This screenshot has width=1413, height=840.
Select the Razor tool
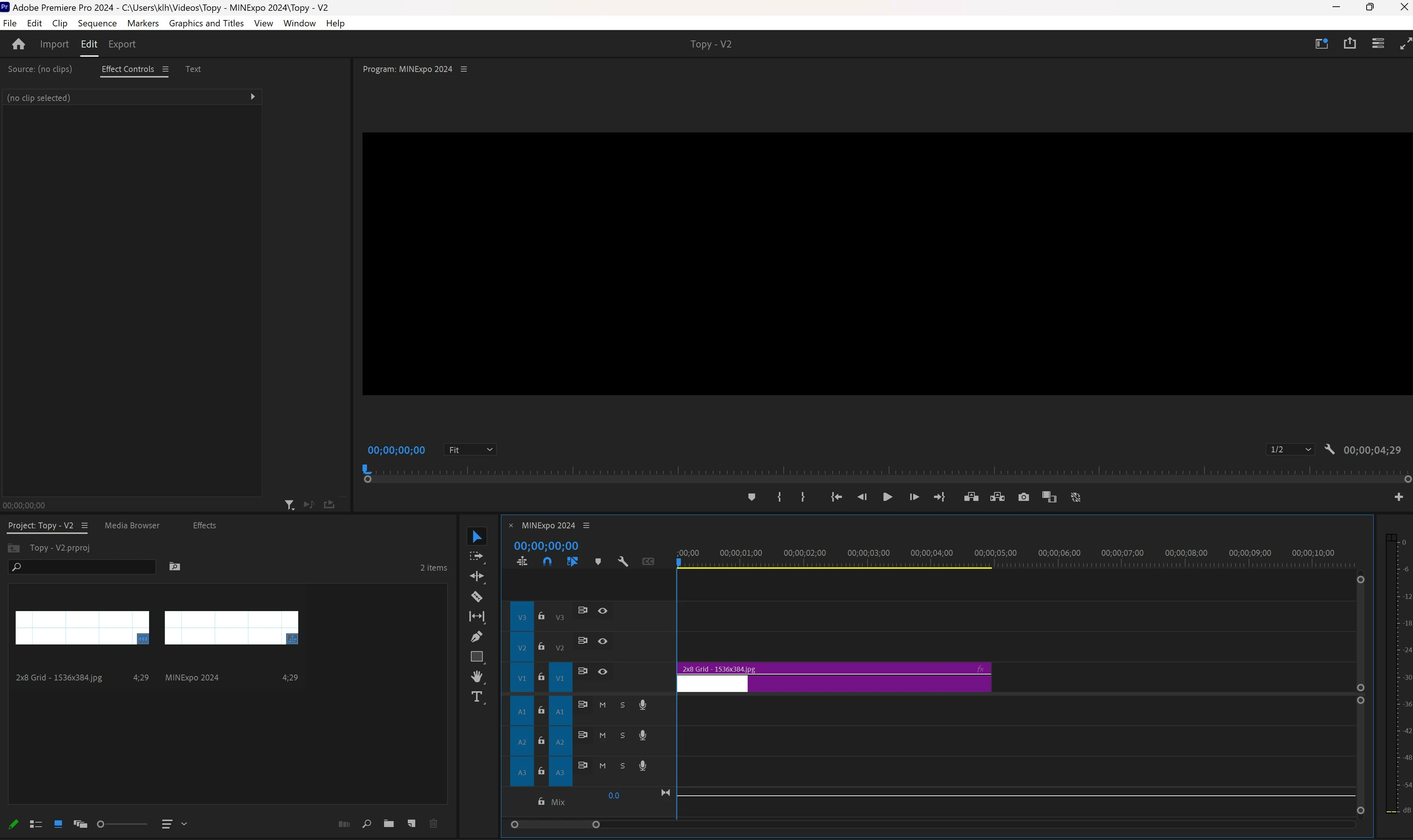(477, 597)
